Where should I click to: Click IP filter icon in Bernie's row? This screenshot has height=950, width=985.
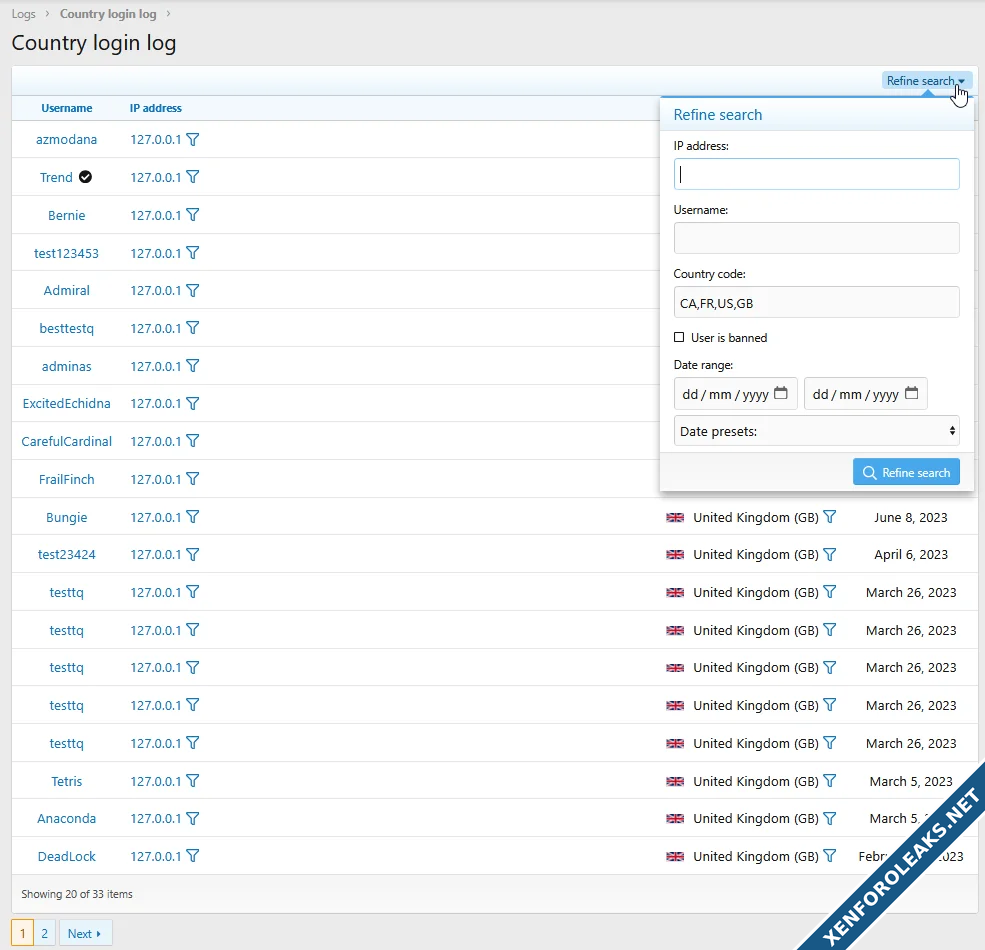point(193,215)
